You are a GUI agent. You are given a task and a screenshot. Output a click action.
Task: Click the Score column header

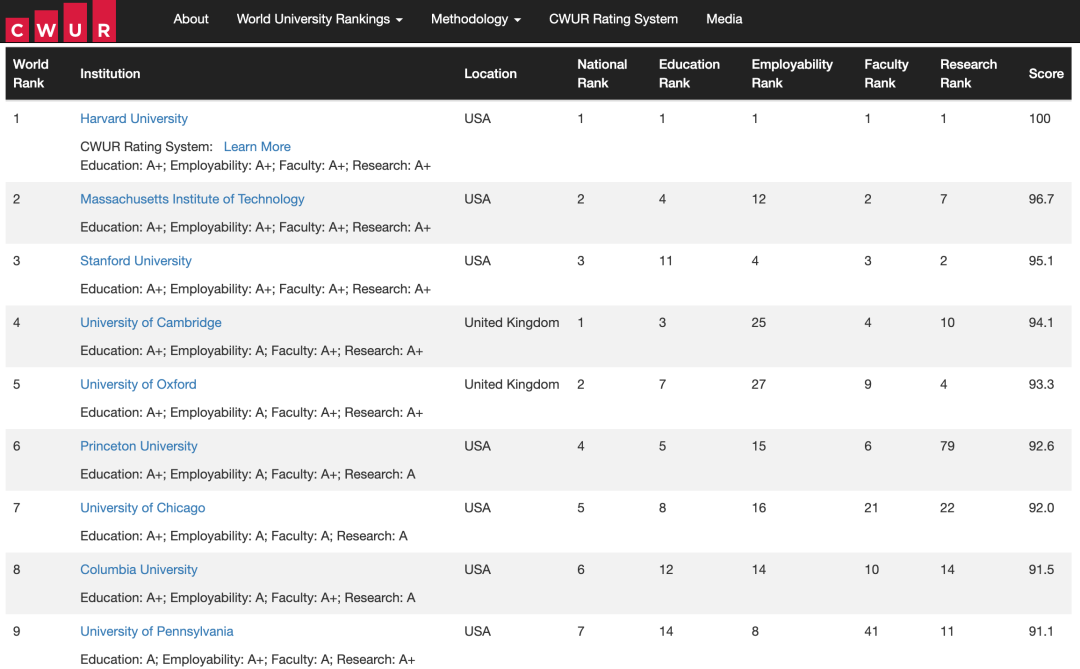[1046, 74]
